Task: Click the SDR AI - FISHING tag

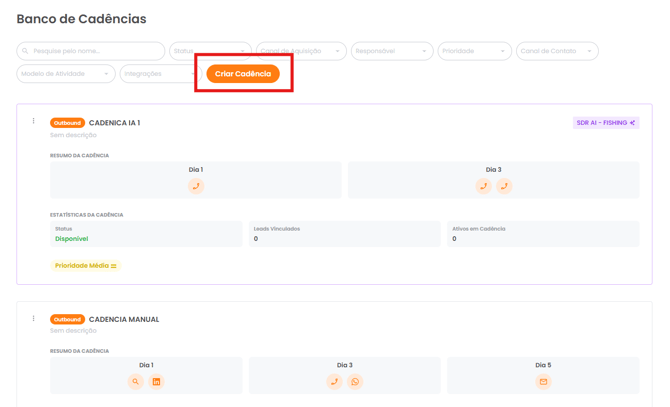Action: [605, 123]
